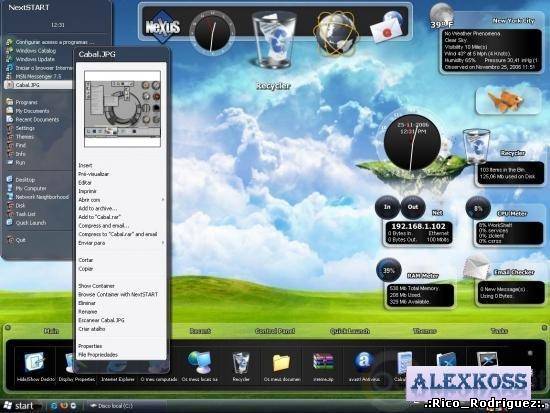Viewport: 550px width, 413px height.
Task: Open the Recycler icon in the bottom dock
Action: (x=241, y=363)
